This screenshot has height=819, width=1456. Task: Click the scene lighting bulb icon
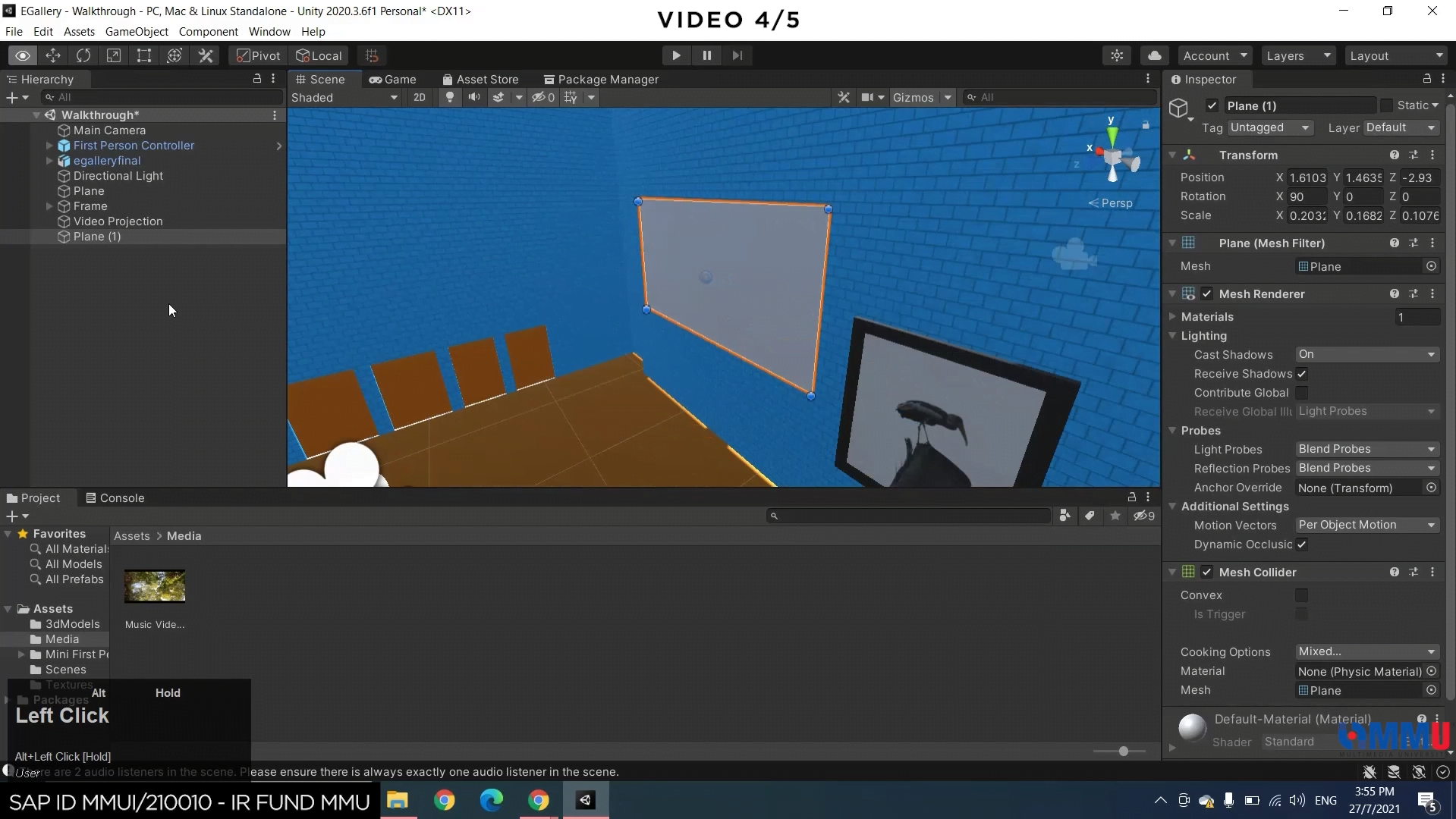[x=449, y=97]
